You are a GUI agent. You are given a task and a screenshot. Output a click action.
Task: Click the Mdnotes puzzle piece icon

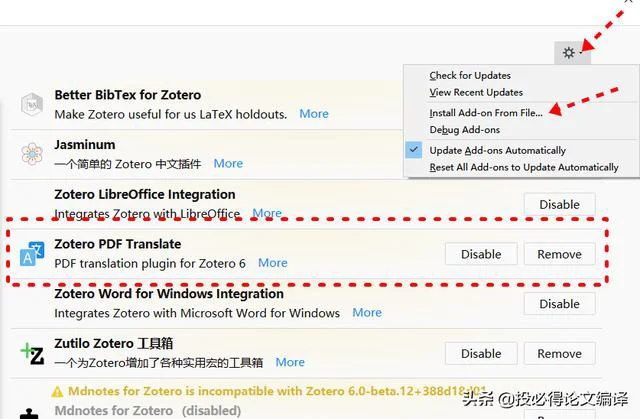[x=29, y=414]
